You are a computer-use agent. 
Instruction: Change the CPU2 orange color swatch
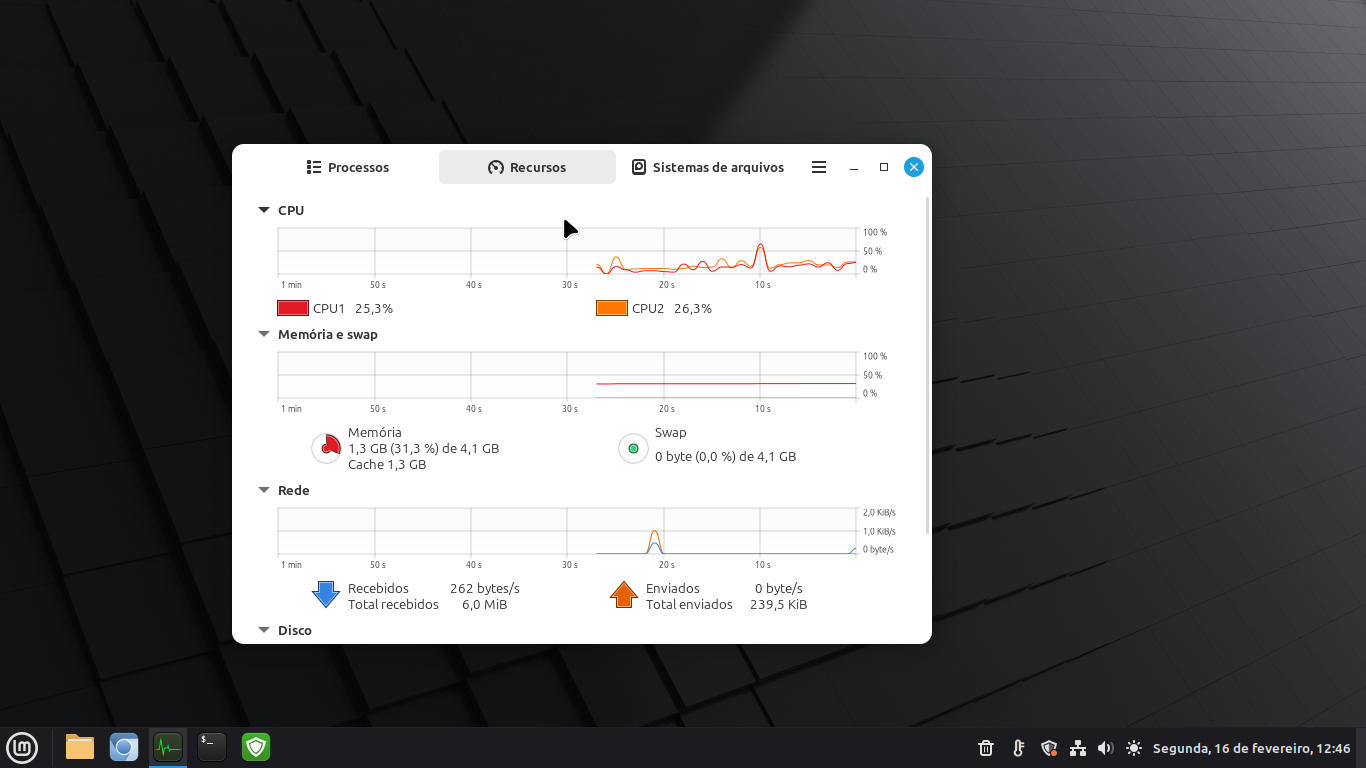(x=612, y=308)
